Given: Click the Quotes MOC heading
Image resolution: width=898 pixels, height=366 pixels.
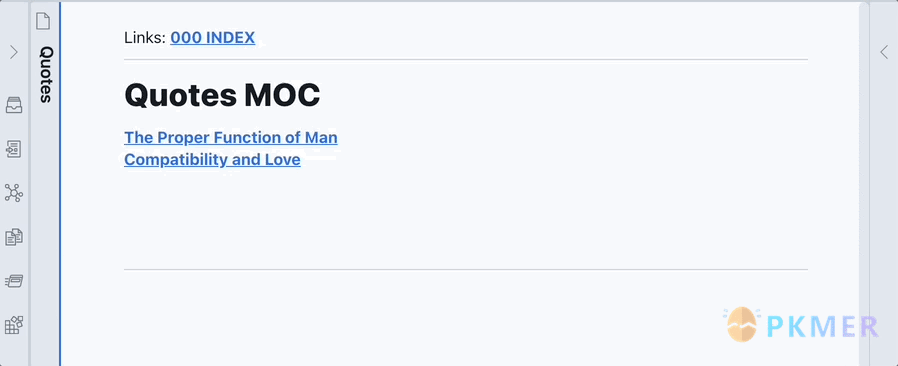Looking at the screenshot, I should coord(222,95).
